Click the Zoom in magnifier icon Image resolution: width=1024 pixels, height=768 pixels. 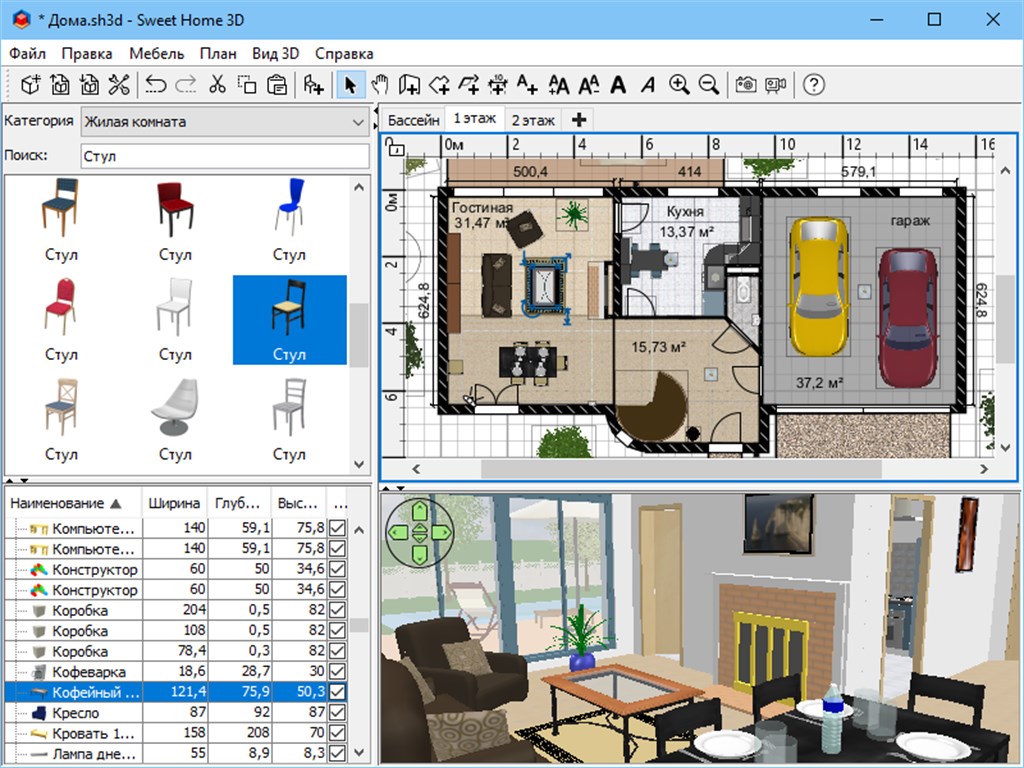(679, 85)
